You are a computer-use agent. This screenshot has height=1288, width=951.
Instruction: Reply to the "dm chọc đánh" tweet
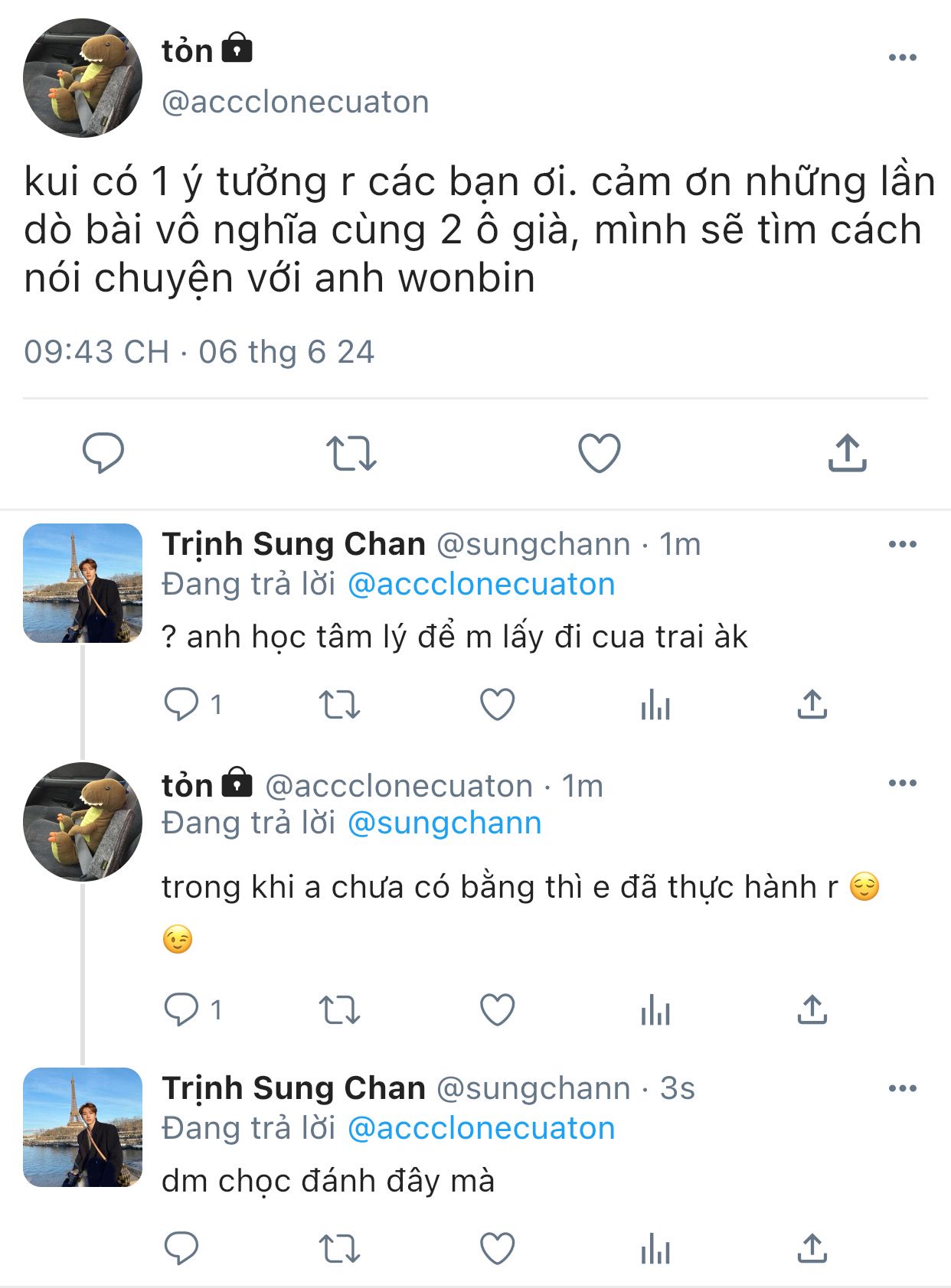click(181, 1248)
